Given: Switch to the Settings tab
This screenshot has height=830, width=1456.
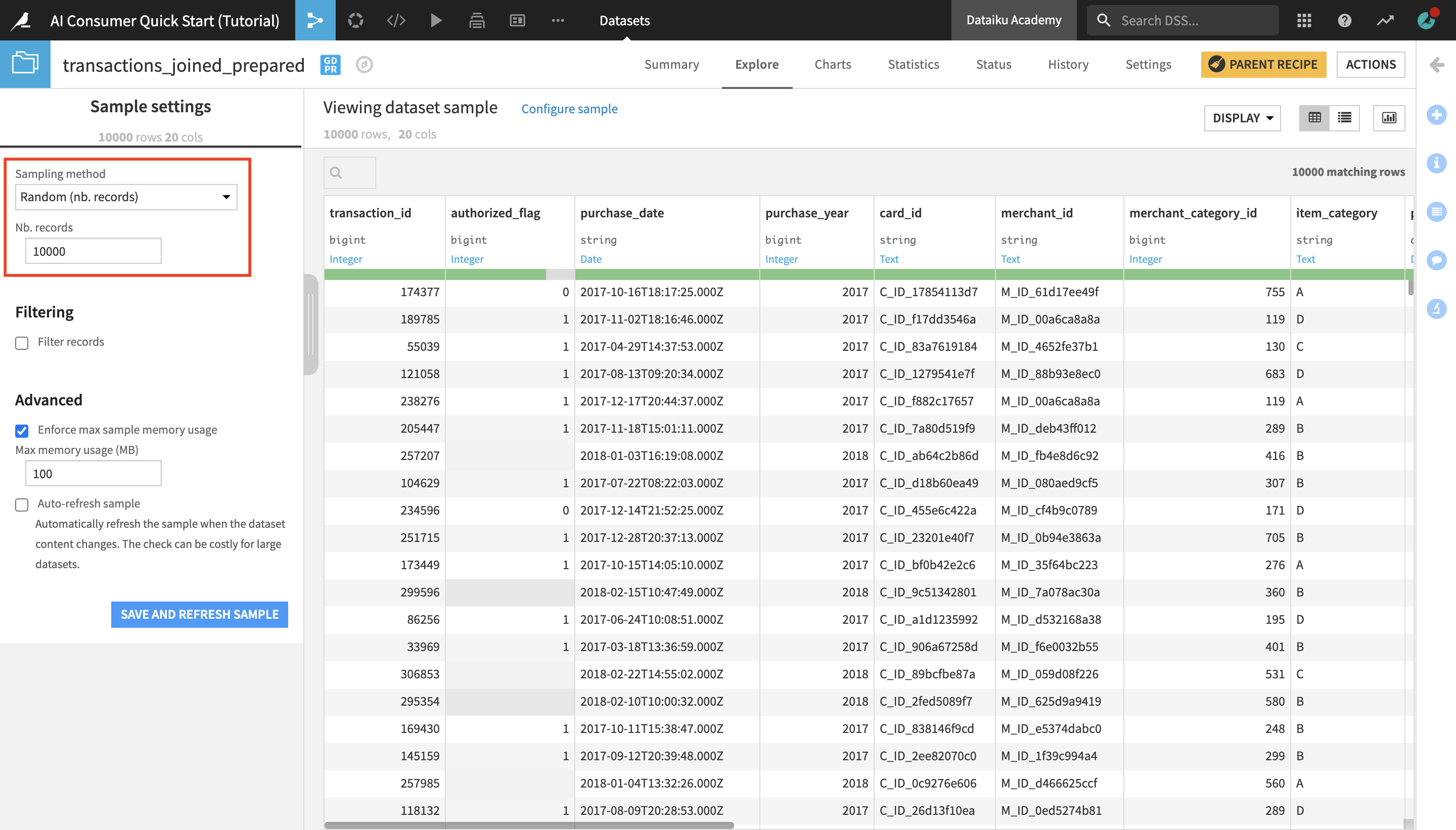Looking at the screenshot, I should tap(1148, 64).
